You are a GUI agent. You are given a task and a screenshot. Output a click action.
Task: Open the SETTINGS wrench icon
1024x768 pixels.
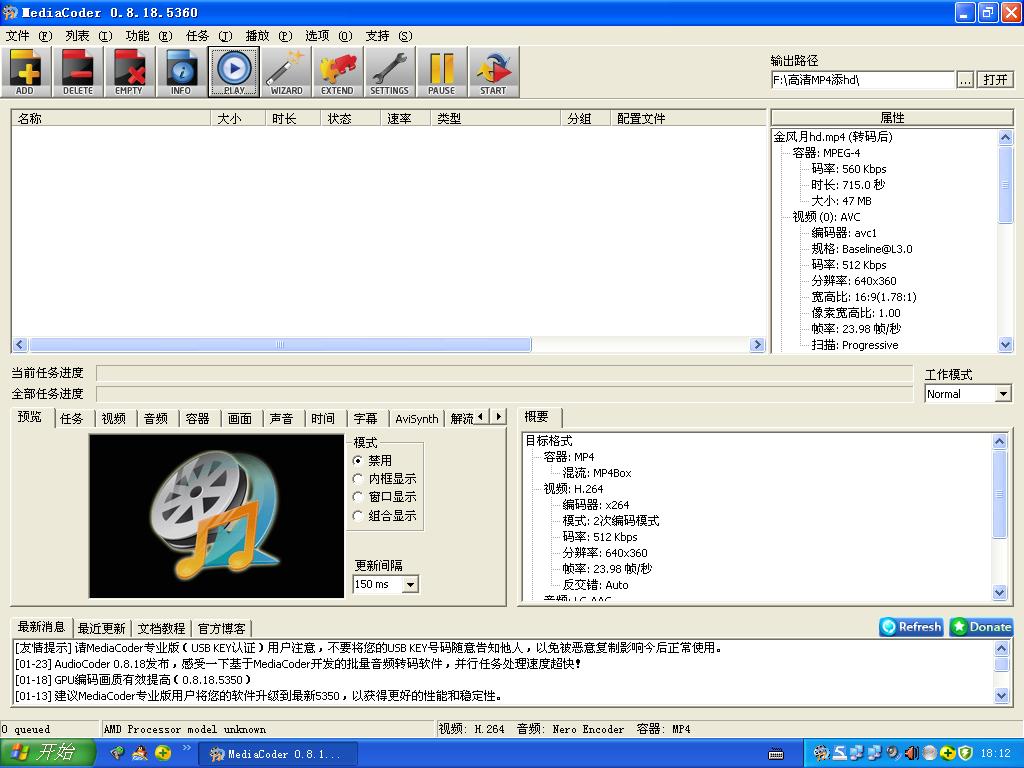(390, 72)
